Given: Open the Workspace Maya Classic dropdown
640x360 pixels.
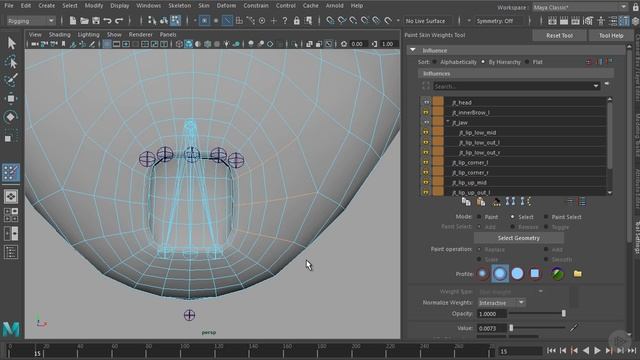Looking at the screenshot, I should pyautogui.click(x=579, y=7).
